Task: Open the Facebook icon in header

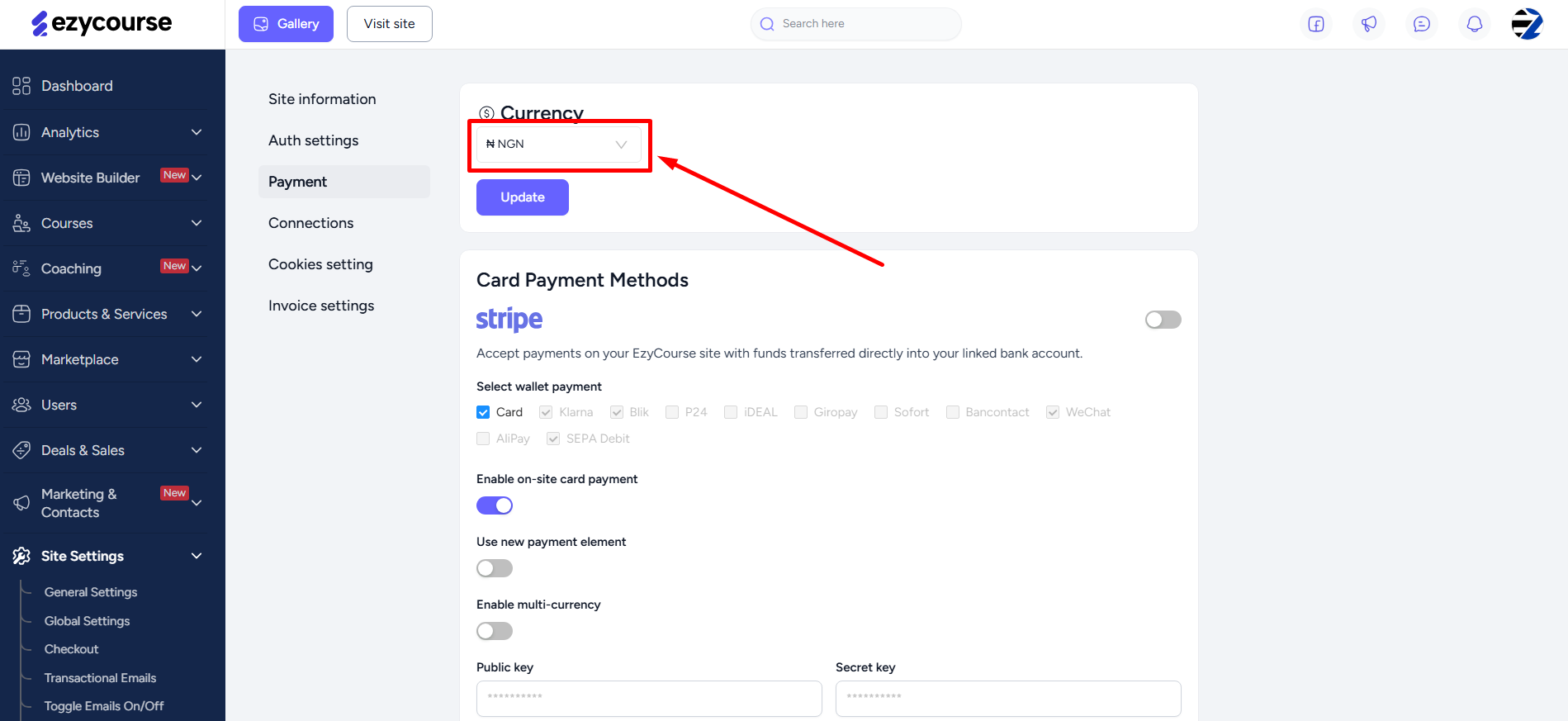Action: [x=1316, y=24]
